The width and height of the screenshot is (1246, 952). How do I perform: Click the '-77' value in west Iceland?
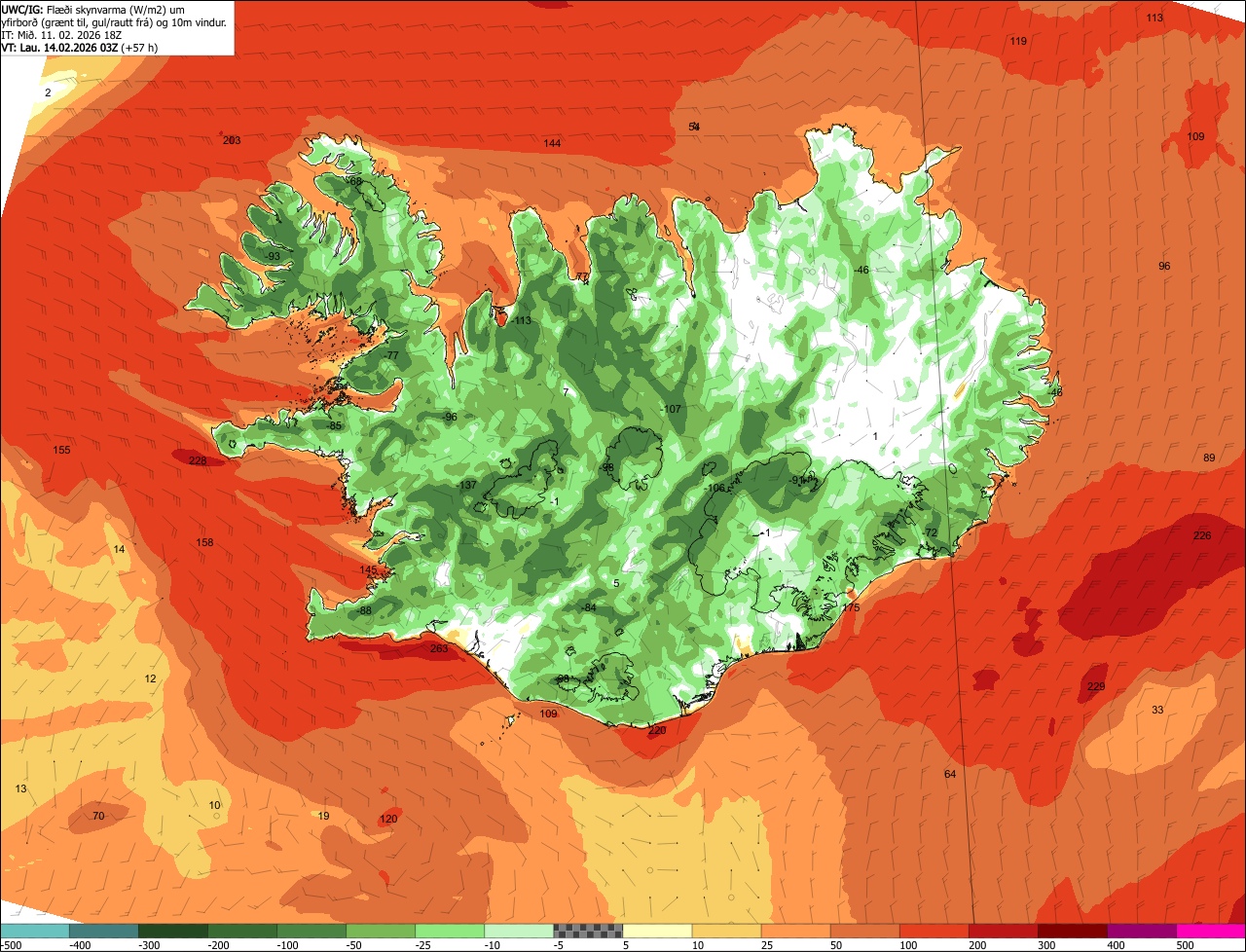click(x=391, y=356)
